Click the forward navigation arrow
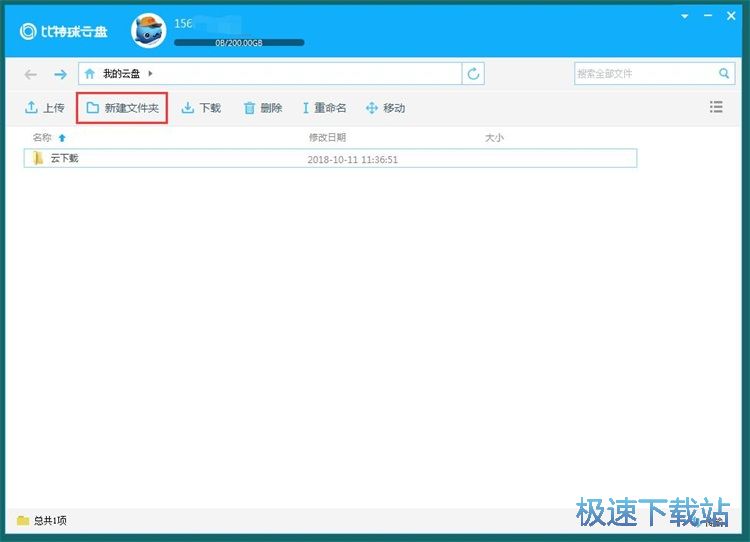This screenshot has width=750, height=542. (x=60, y=74)
